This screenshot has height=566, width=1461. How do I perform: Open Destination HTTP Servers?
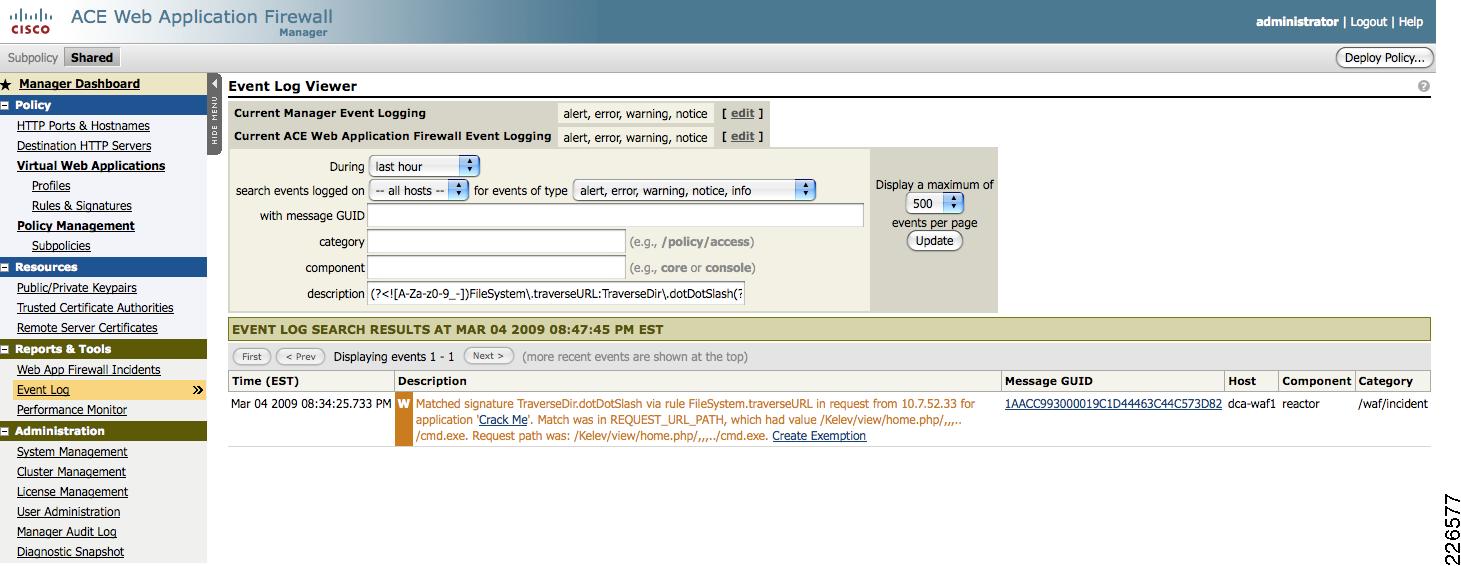pos(84,146)
